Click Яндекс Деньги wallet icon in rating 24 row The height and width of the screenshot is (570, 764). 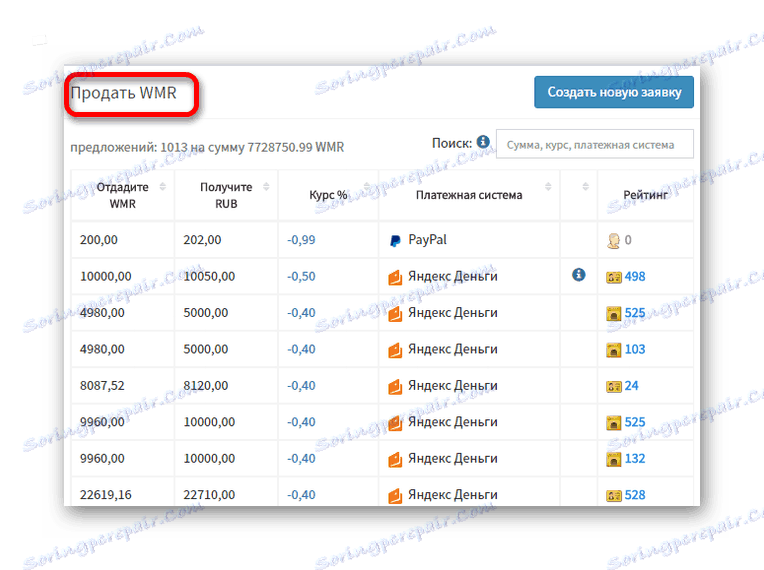(395, 386)
